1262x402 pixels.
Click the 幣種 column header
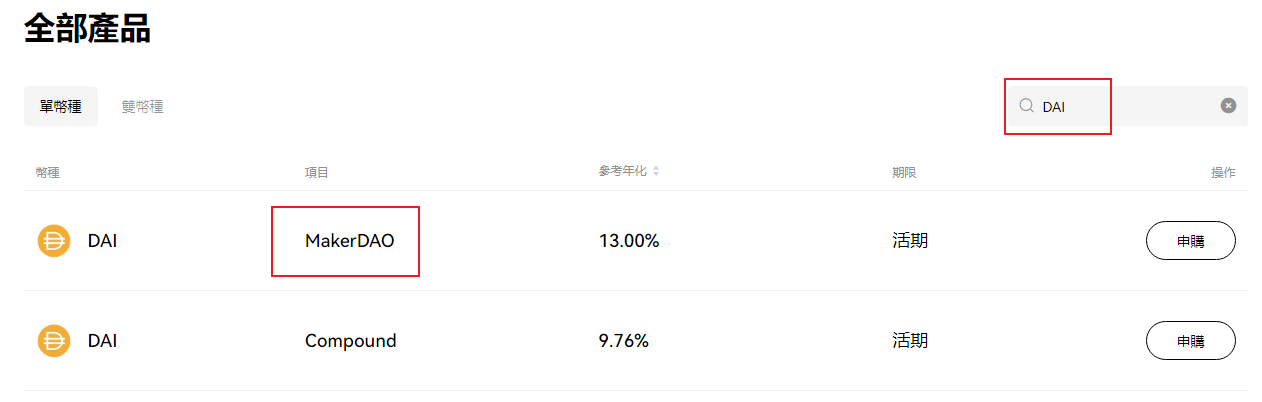(x=47, y=173)
